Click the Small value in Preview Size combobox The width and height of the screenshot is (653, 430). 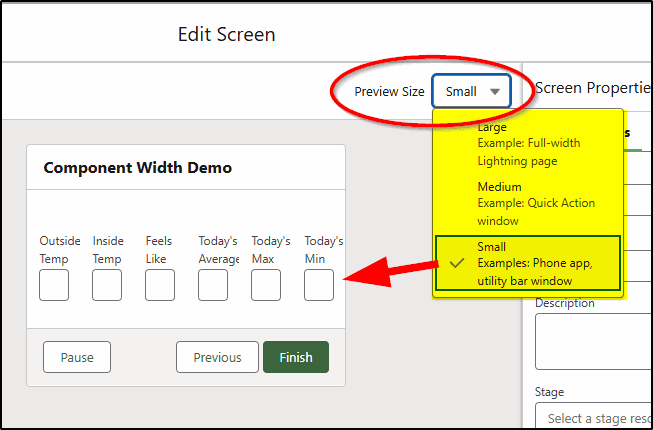(x=461, y=92)
